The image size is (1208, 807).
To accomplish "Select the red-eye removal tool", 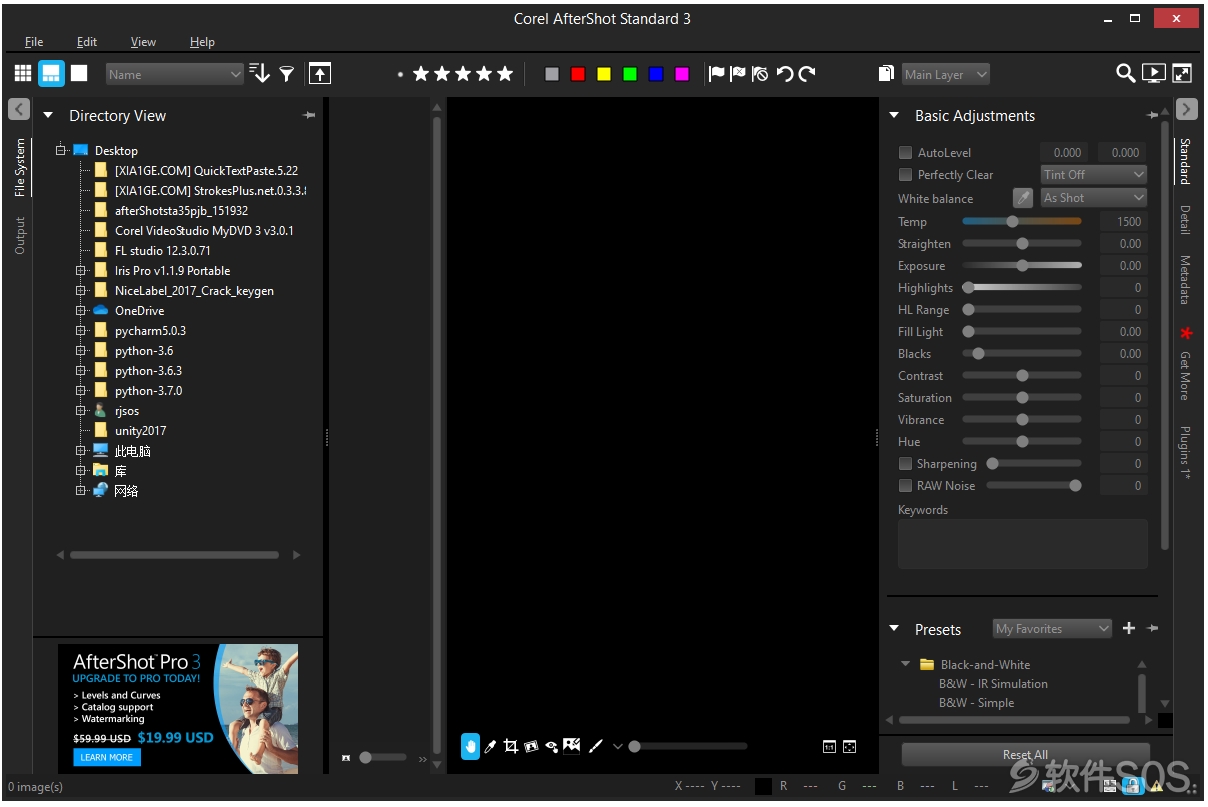I will [x=551, y=746].
